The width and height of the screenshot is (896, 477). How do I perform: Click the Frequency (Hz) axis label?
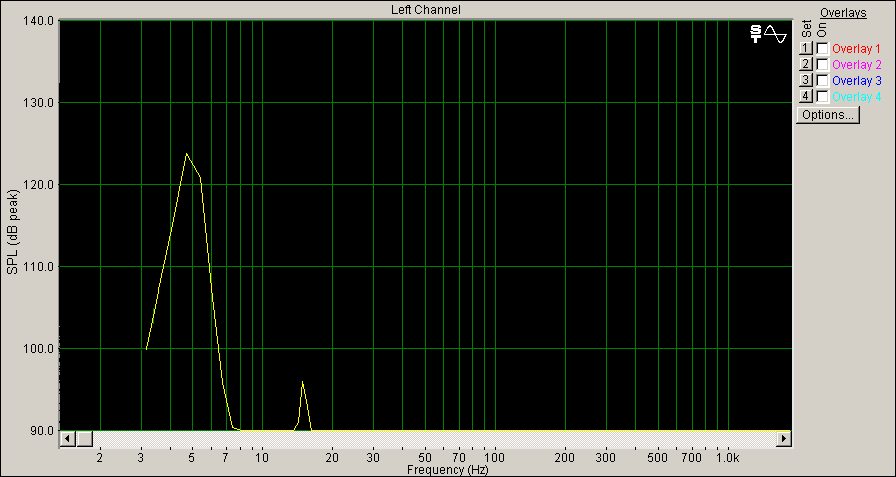(x=447, y=470)
